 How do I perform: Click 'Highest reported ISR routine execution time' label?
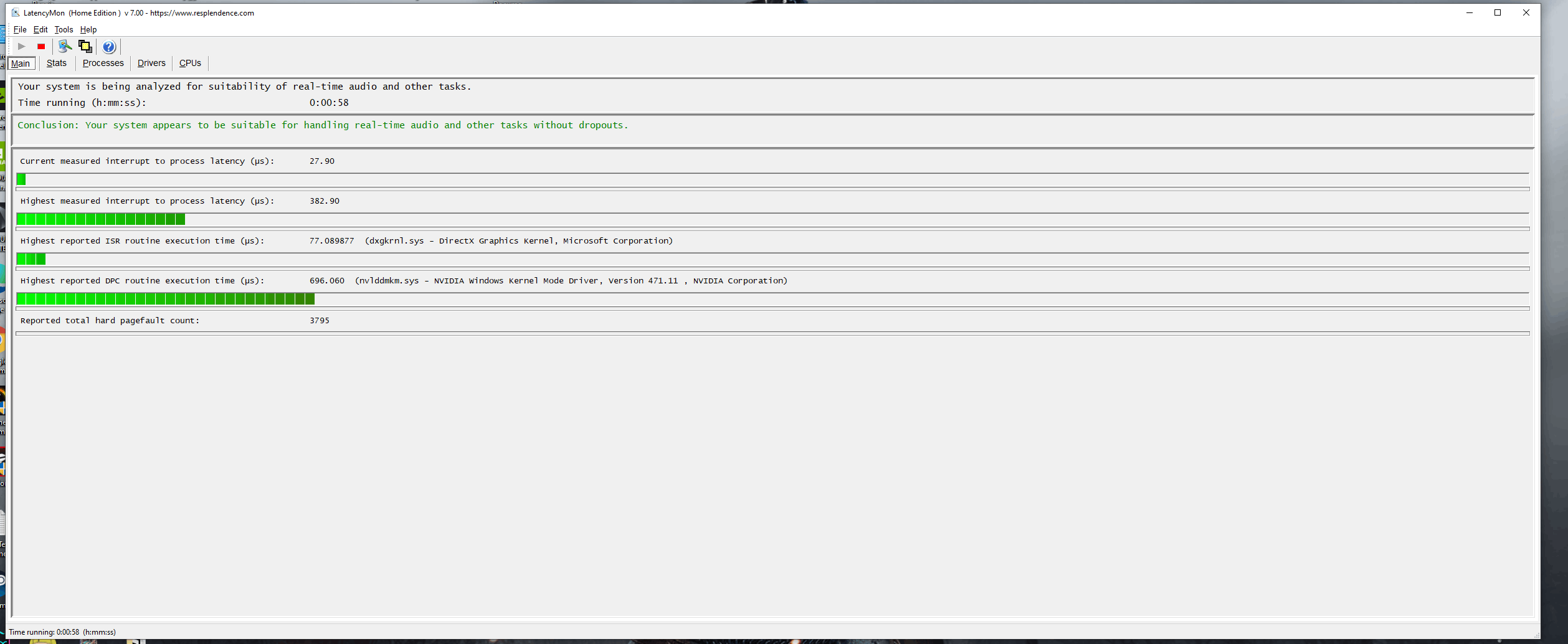(143, 240)
